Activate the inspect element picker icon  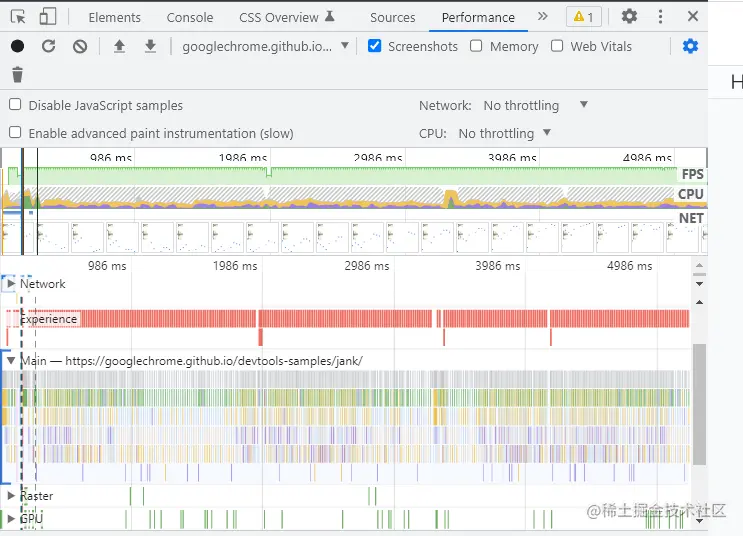click(x=18, y=17)
